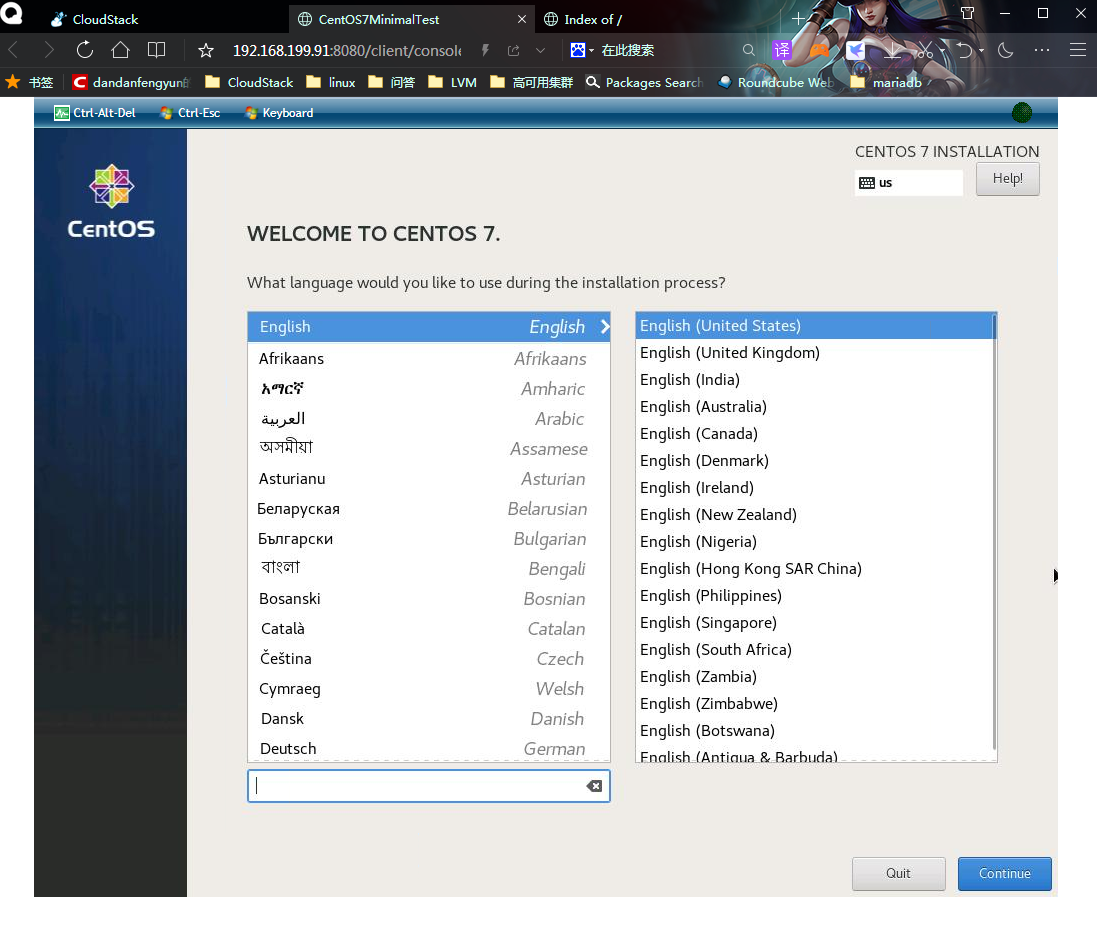Choose English (Canada) locale
This screenshot has height=943, width=1097.
click(x=814, y=434)
